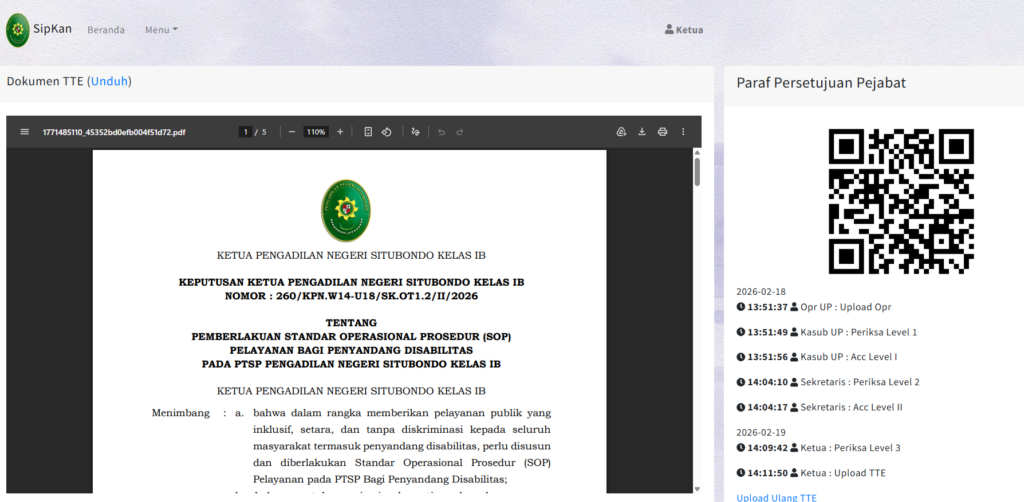Open the Ketua user profile

(x=684, y=30)
